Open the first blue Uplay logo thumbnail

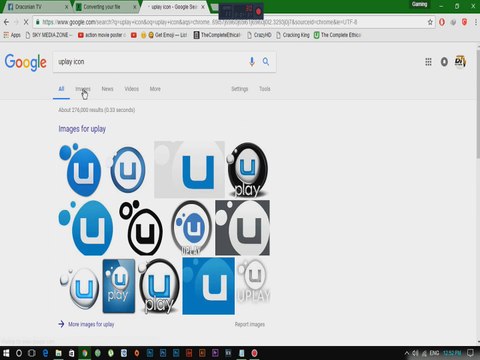80,170
